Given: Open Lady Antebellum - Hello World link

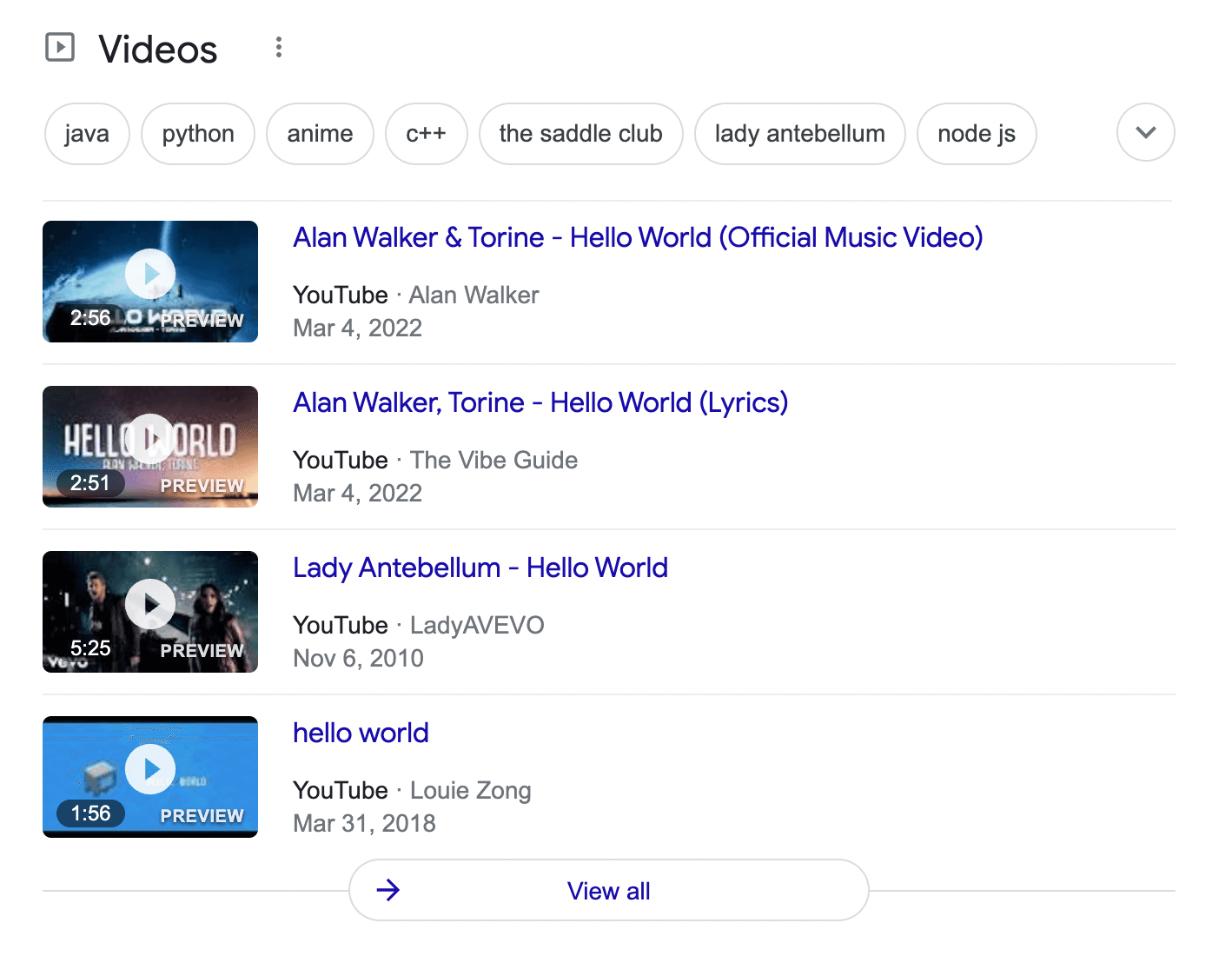Looking at the screenshot, I should pos(480,568).
